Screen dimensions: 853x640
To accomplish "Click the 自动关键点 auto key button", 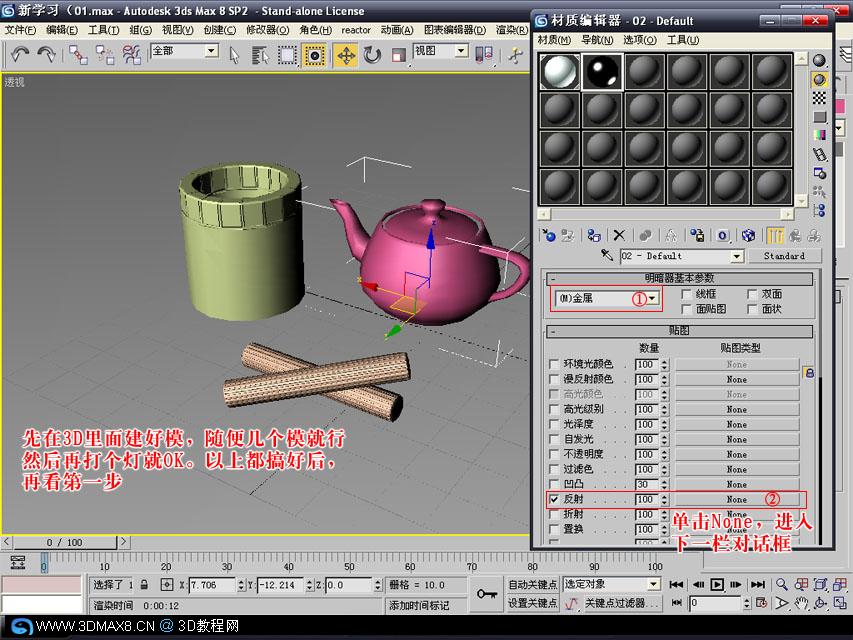I will pyautogui.click(x=533, y=584).
